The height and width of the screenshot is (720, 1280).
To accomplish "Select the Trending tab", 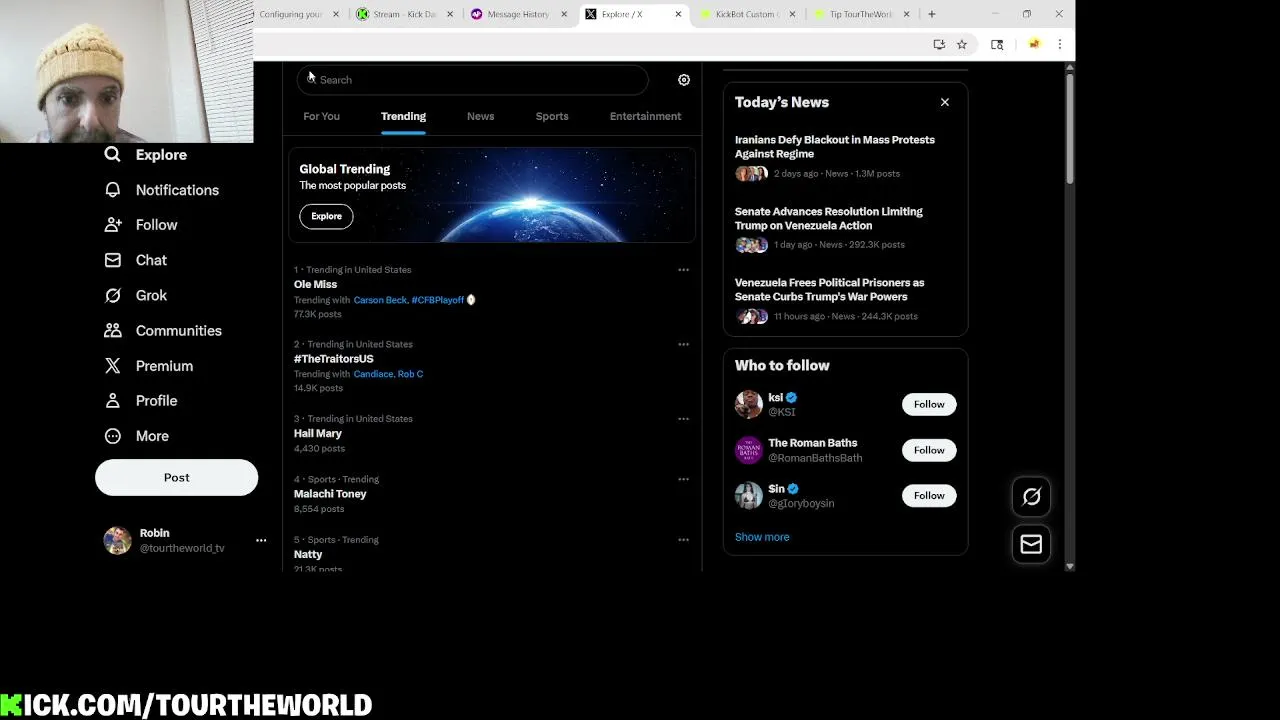I will (x=403, y=116).
